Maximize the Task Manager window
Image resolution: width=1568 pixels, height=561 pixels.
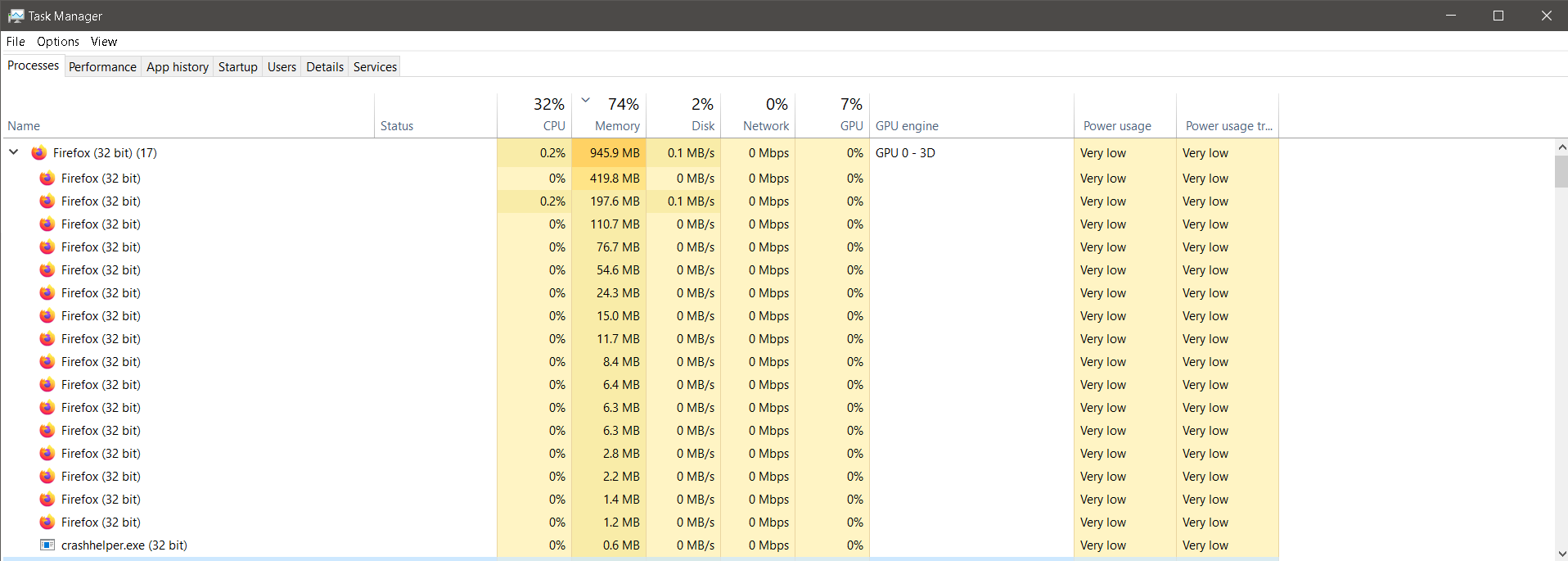pos(1498,16)
